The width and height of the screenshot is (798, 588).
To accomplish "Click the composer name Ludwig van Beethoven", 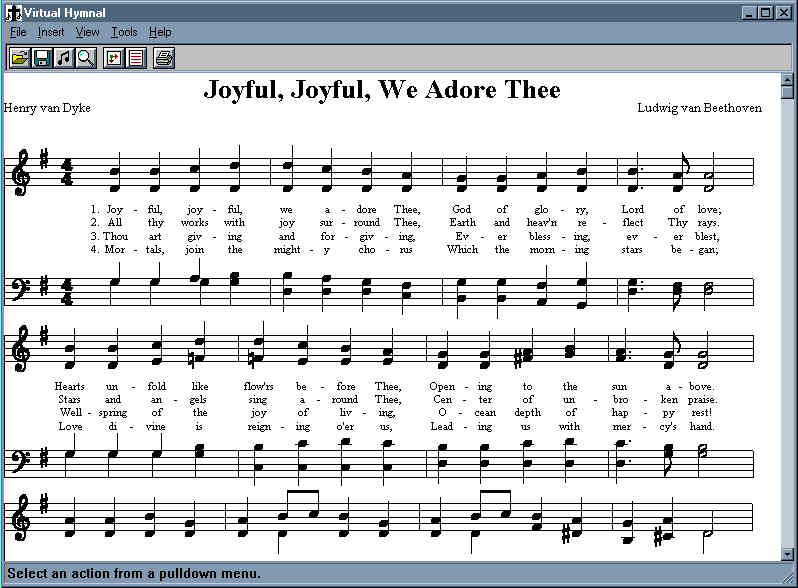I will tap(699, 108).
